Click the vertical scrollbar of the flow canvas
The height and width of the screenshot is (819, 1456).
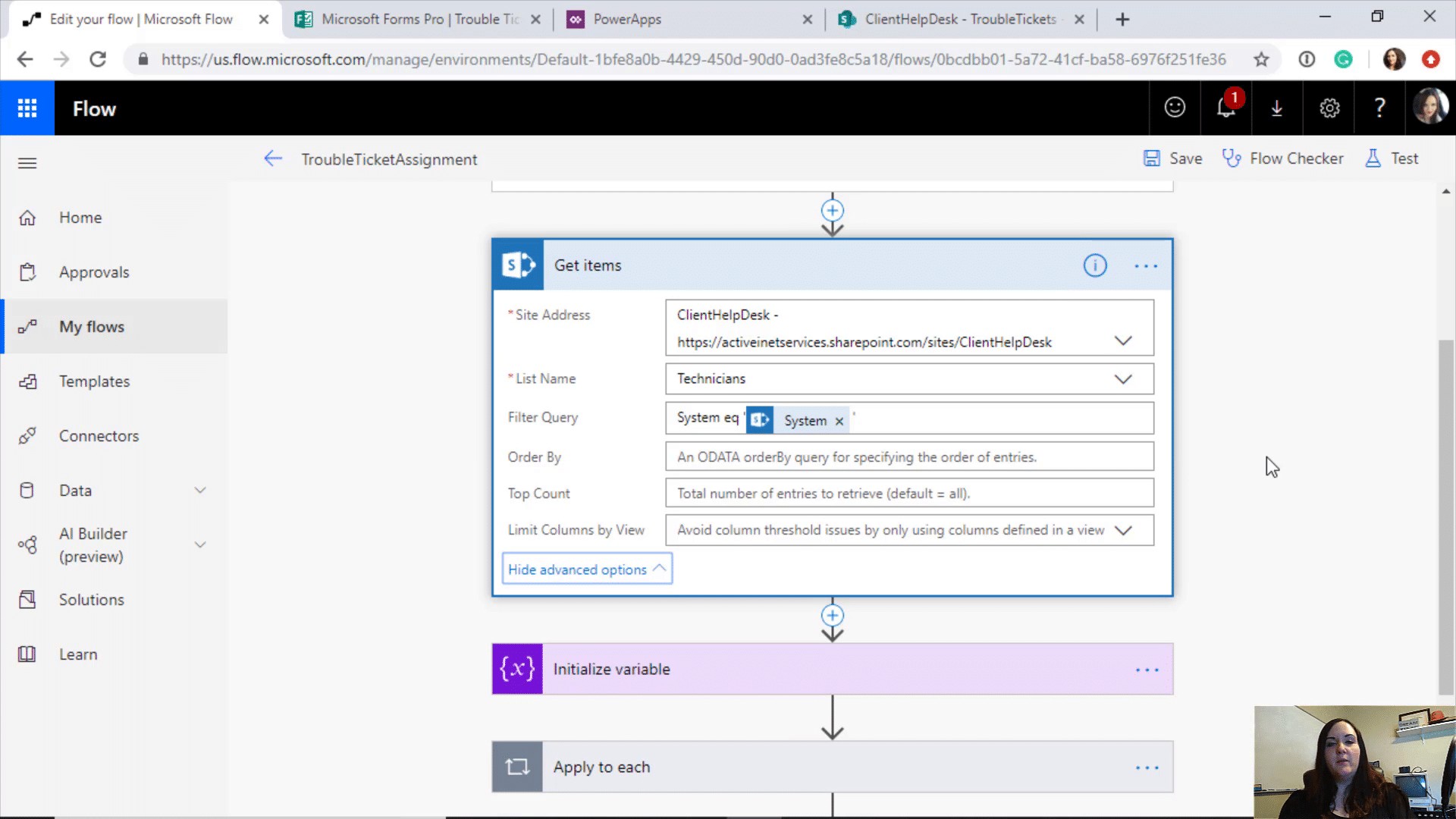(1445, 516)
